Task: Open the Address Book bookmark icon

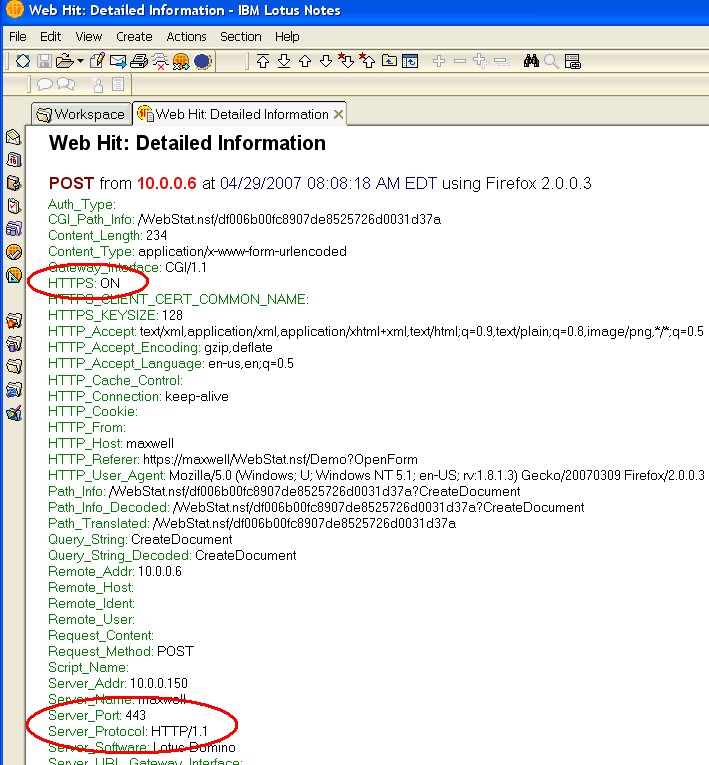Action: pos(14,183)
